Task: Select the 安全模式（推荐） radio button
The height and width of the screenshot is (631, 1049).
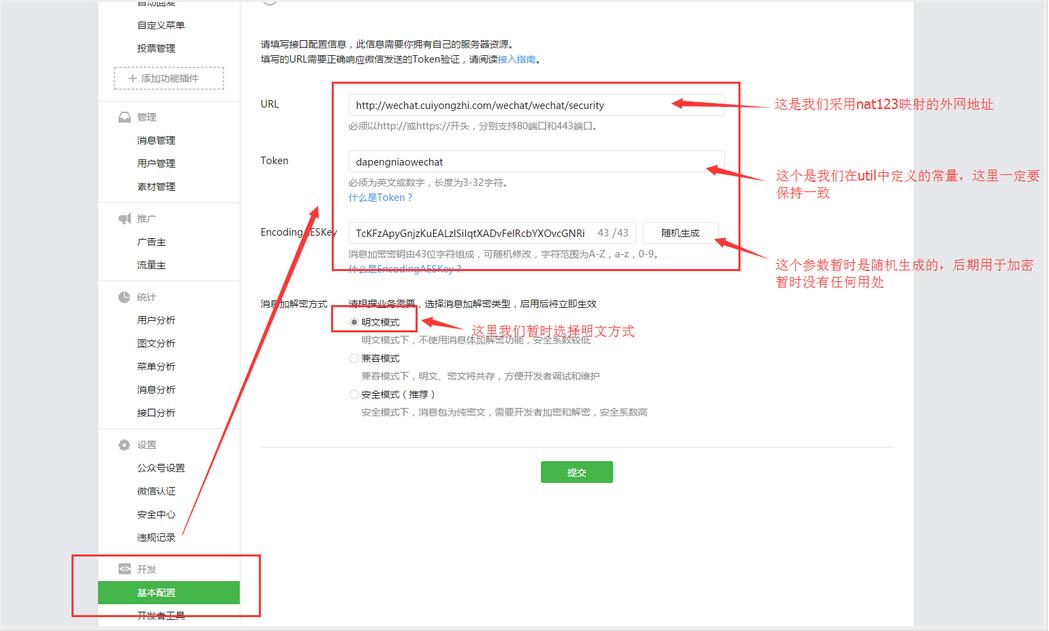Action: click(354, 395)
